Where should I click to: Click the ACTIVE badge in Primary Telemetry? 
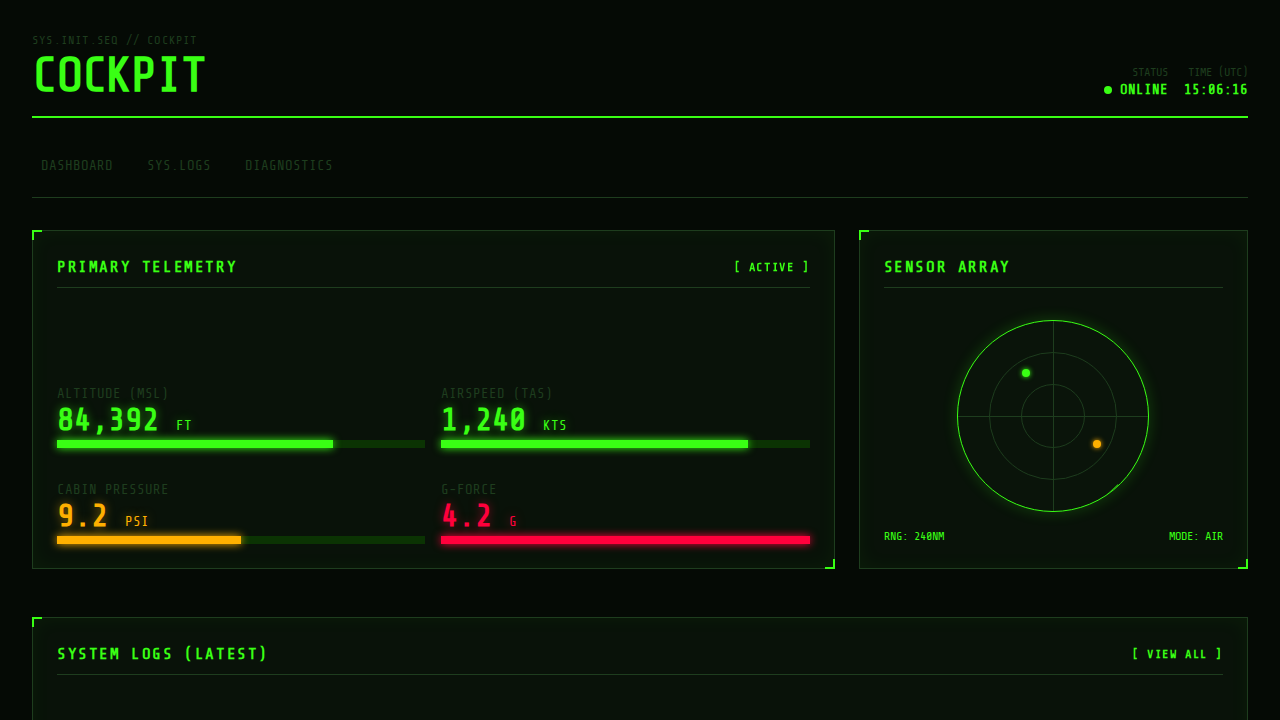pos(771,268)
